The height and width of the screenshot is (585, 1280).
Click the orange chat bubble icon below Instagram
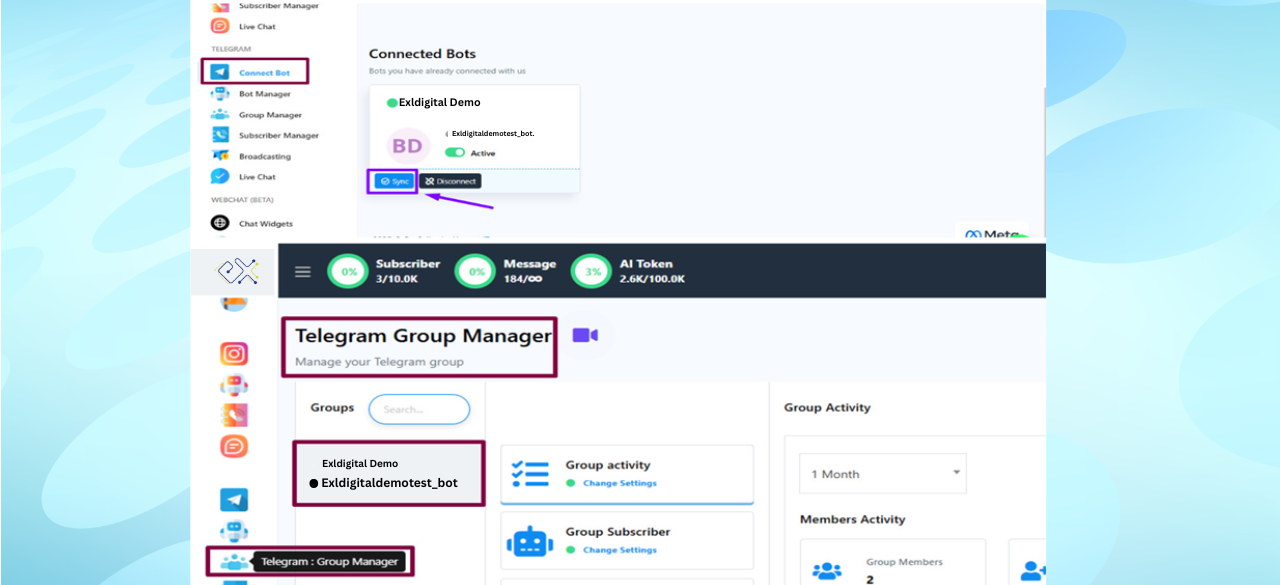(x=234, y=446)
